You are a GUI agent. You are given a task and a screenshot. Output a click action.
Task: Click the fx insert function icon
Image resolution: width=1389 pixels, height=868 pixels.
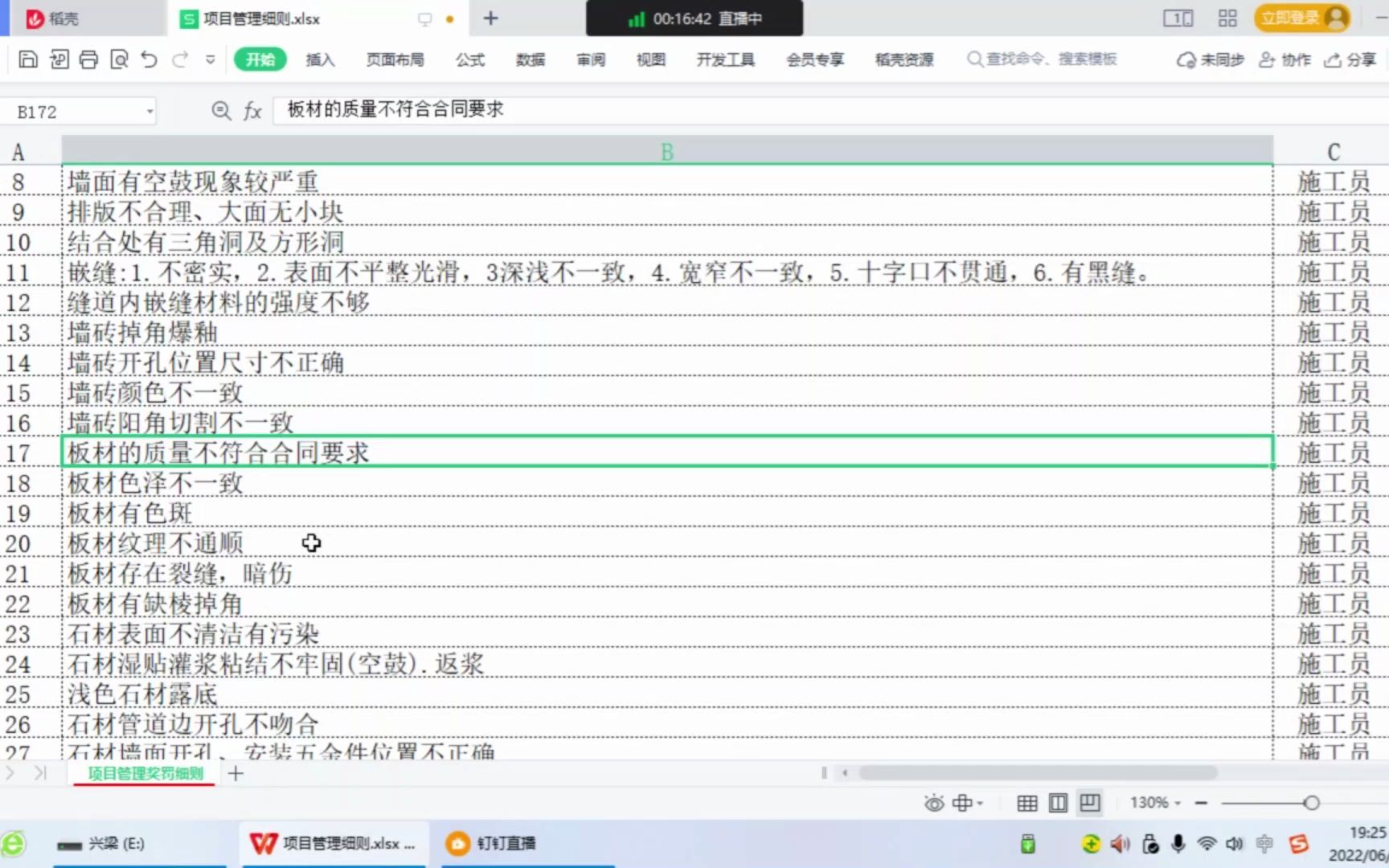252,111
